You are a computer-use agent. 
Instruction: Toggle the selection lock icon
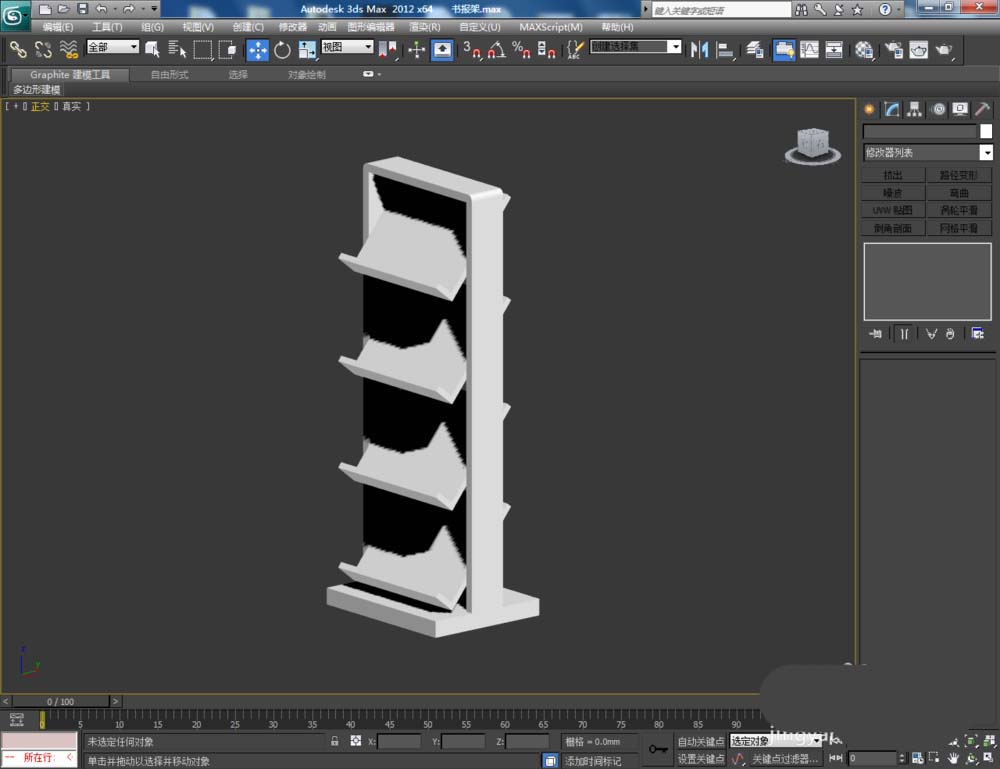tap(335, 741)
